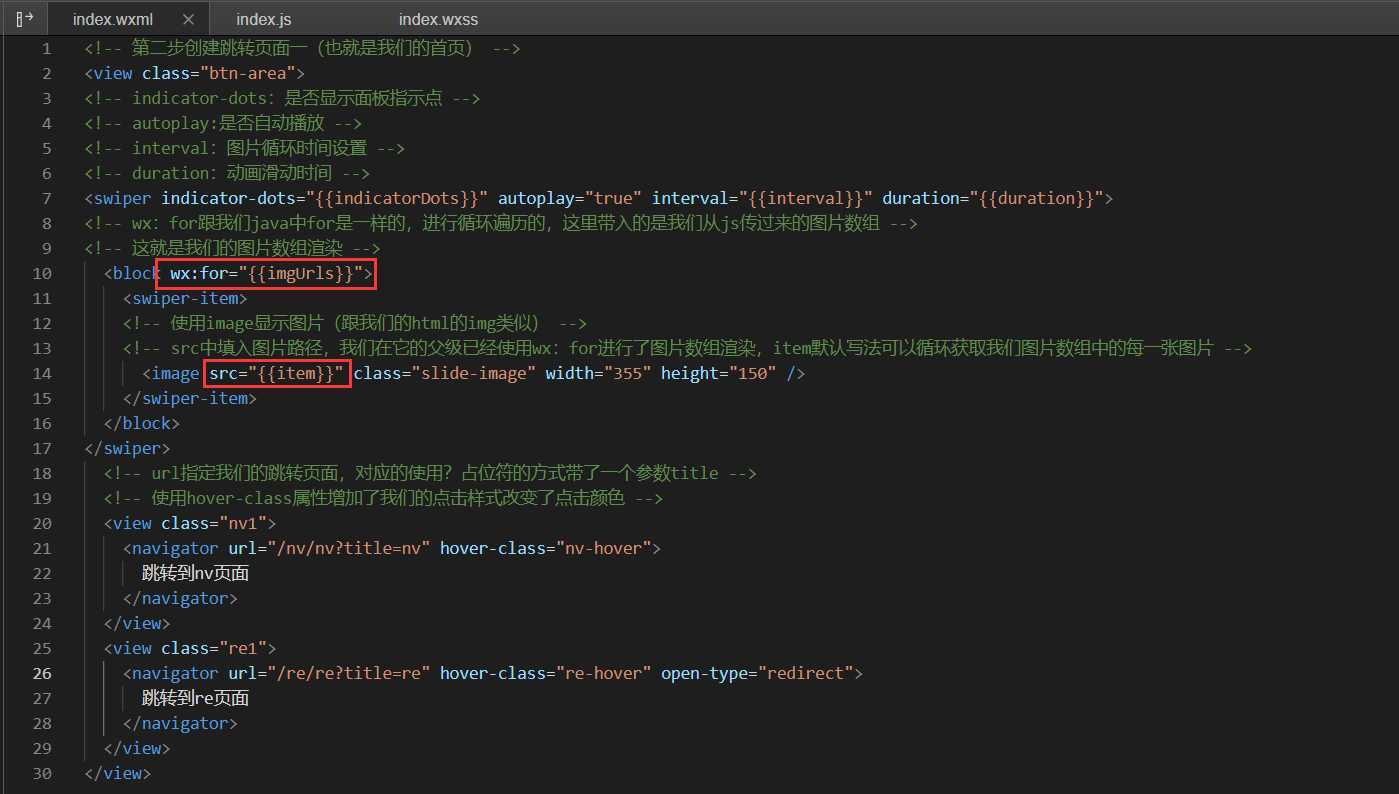Click the {{indicatorDots}} binding value
The width and height of the screenshot is (1399, 794).
(x=396, y=198)
